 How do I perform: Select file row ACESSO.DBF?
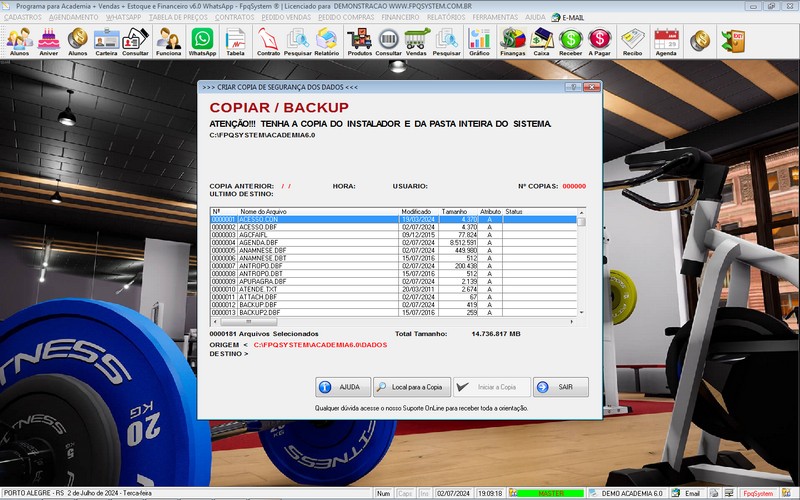(393, 227)
